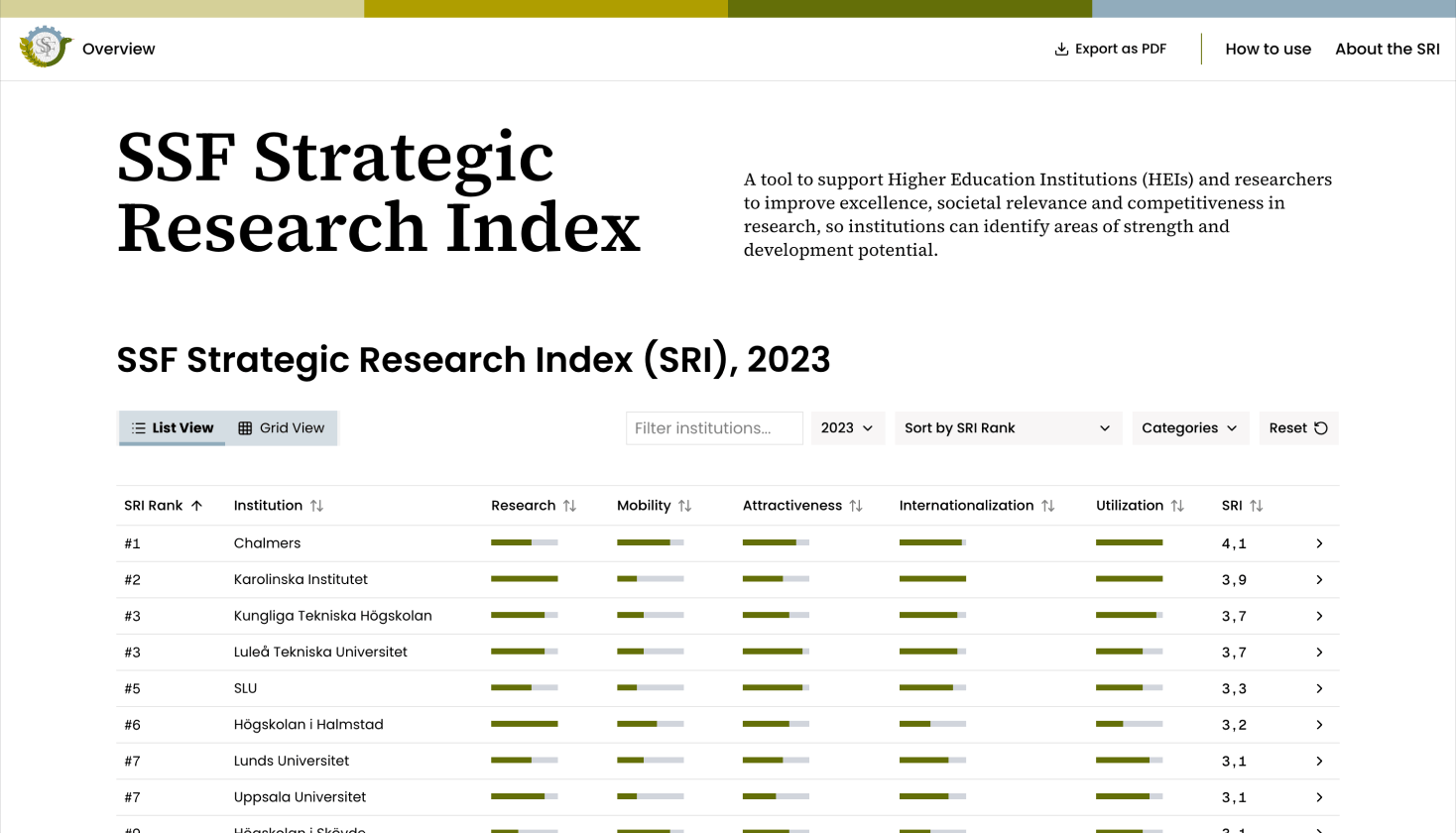Click the Reset circular arrow icon
Screen dimensions: 1456x833
[x=1321, y=428]
